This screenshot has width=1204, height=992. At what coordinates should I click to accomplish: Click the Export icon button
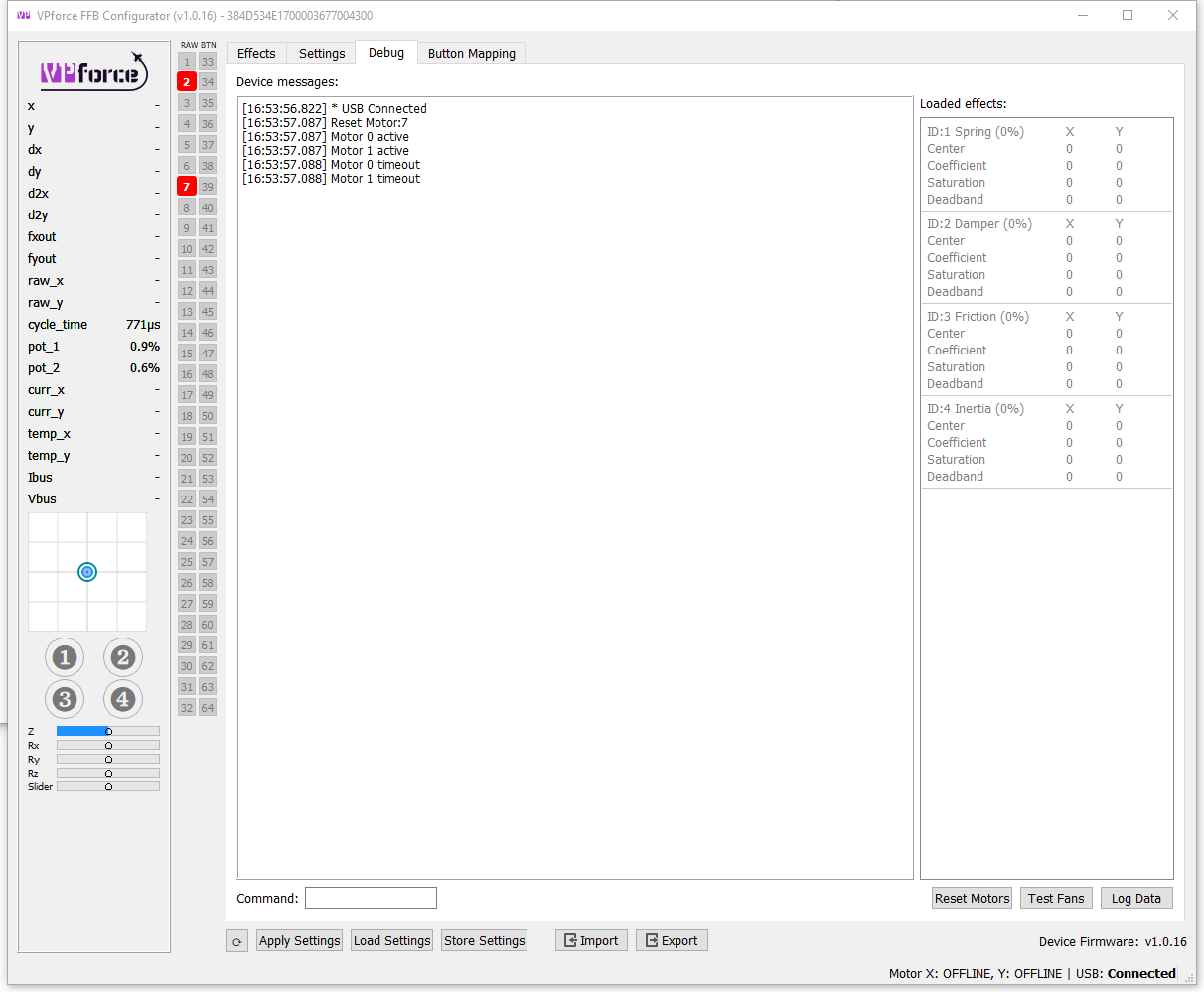(672, 940)
